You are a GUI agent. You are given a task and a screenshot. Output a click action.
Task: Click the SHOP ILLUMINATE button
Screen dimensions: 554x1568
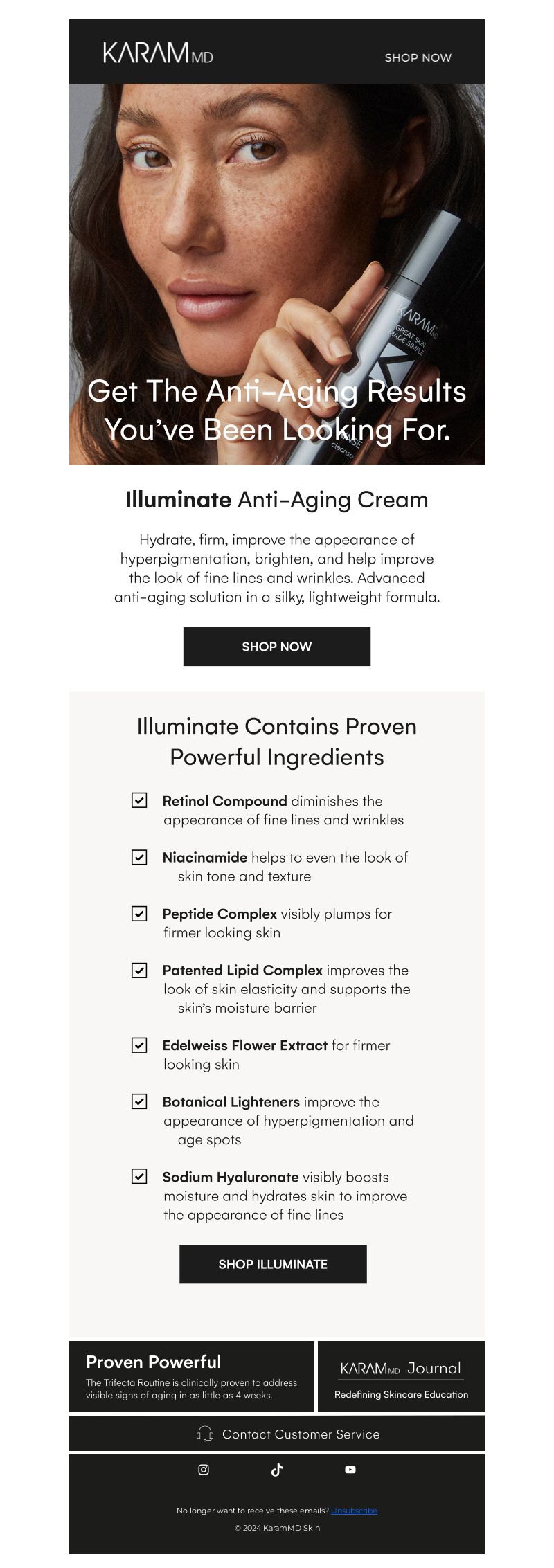click(x=273, y=1264)
